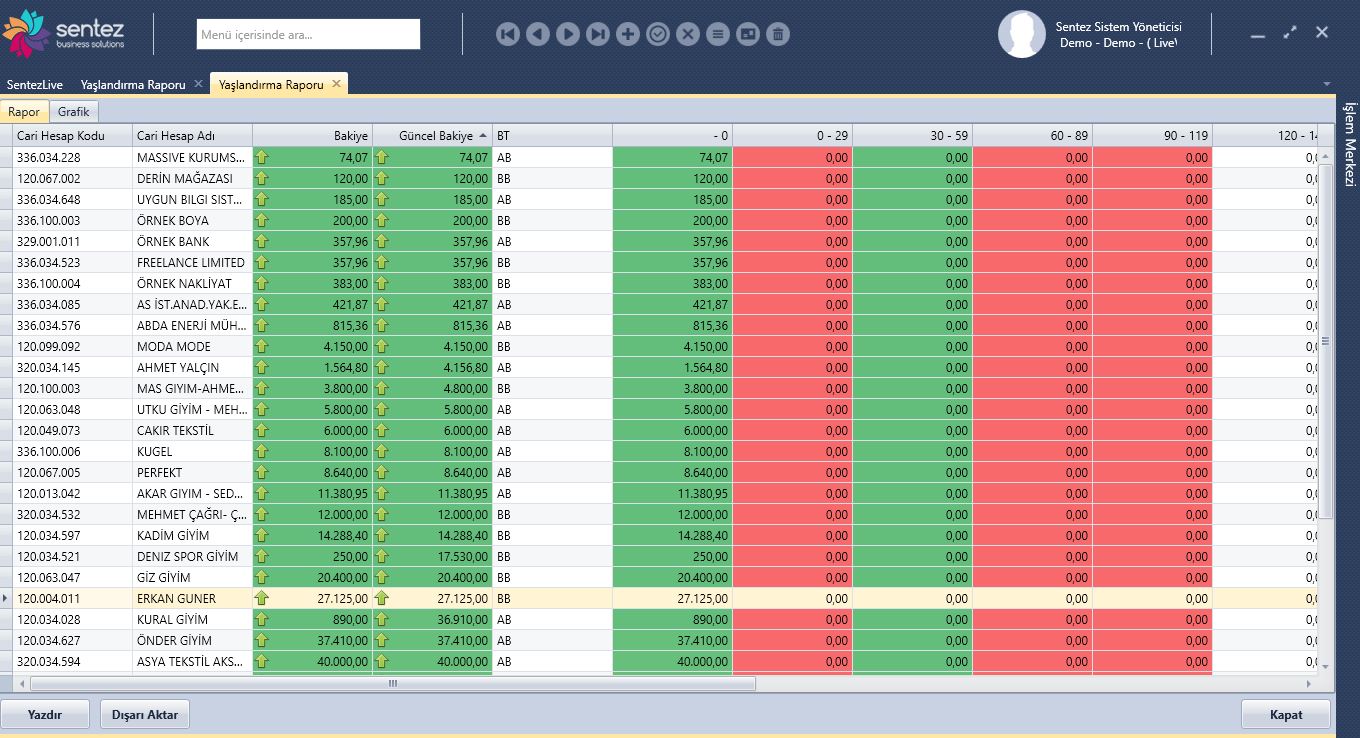Expand the İşlem Merkezi side panel

pos(1348,144)
